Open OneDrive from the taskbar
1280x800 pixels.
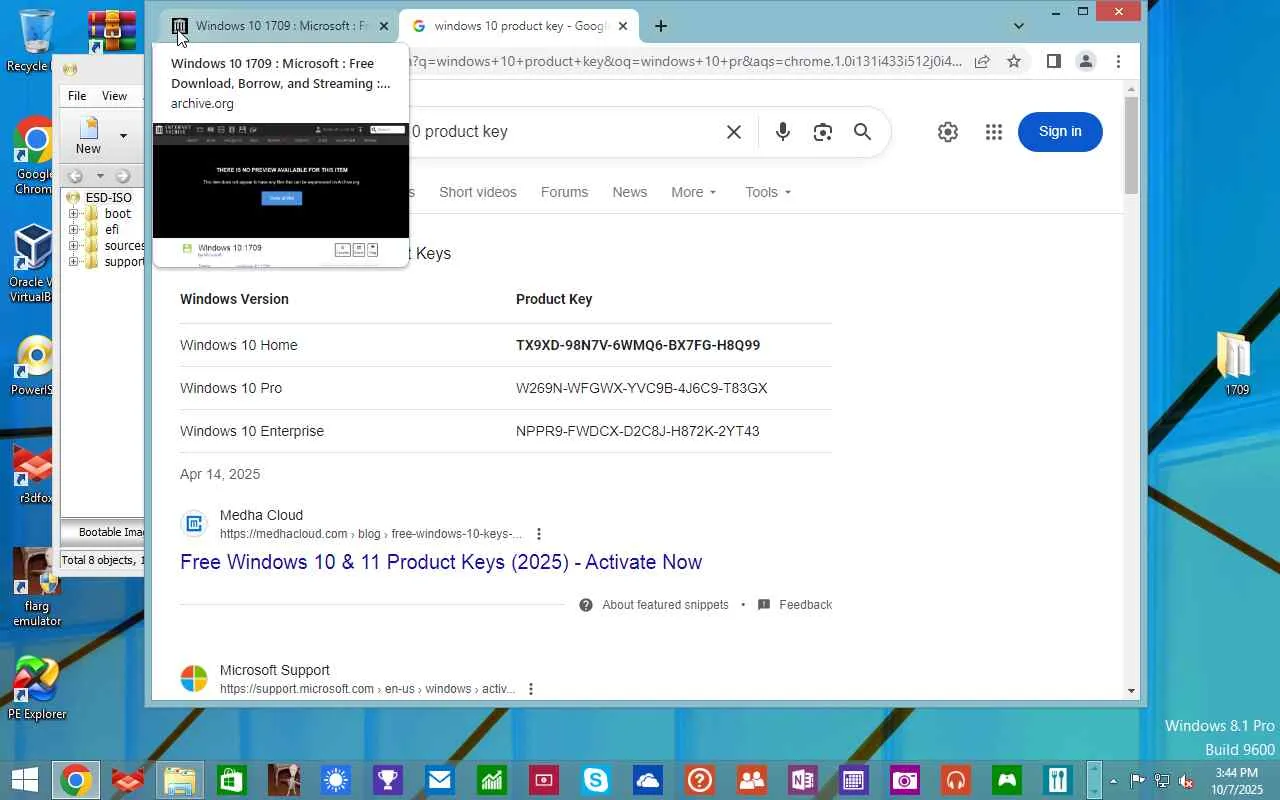(x=648, y=780)
